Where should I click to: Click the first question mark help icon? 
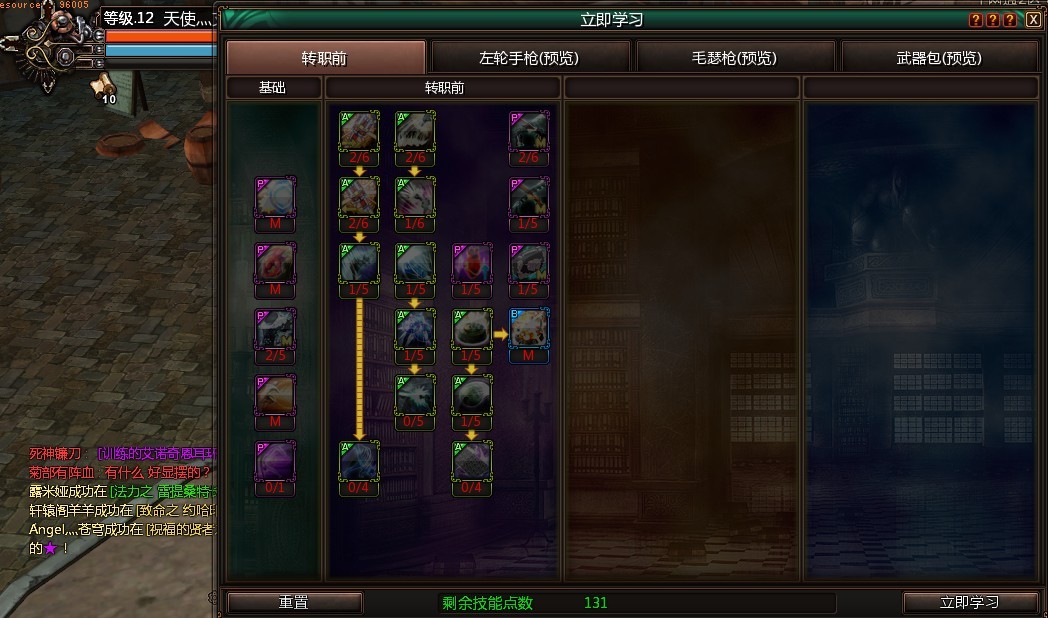pyautogui.click(x=976, y=20)
